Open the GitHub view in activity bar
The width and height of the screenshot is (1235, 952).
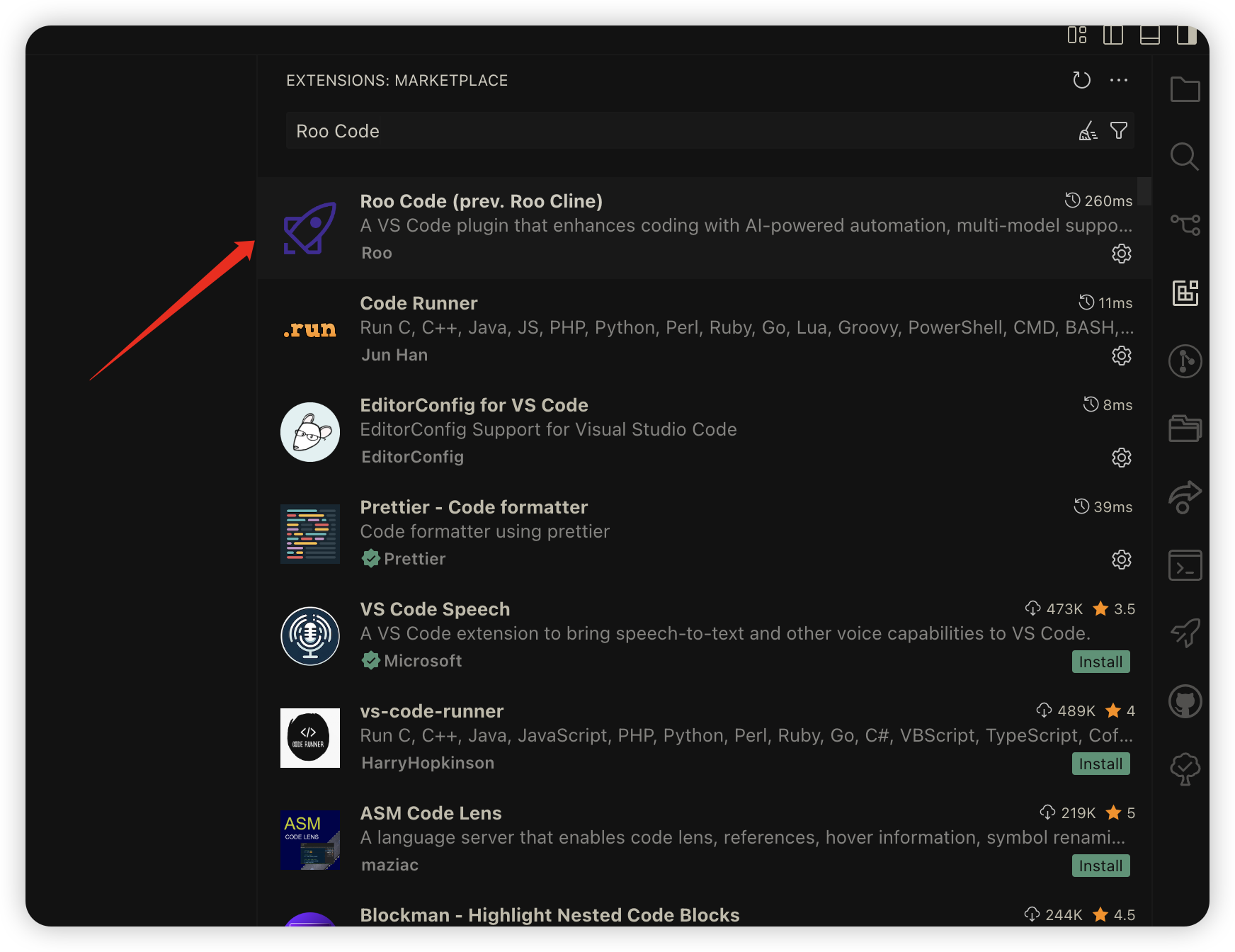[1185, 701]
